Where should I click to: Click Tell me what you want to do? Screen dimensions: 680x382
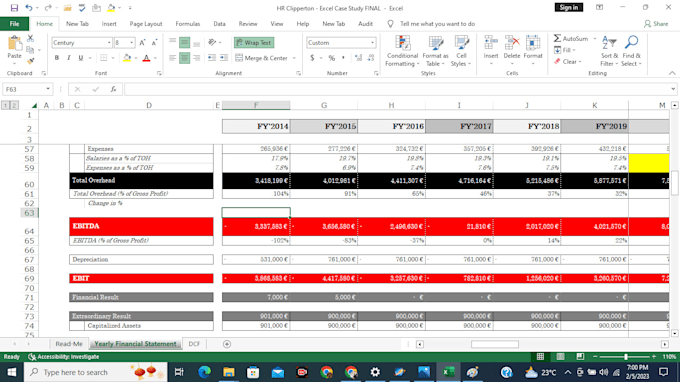pyautogui.click(x=437, y=24)
